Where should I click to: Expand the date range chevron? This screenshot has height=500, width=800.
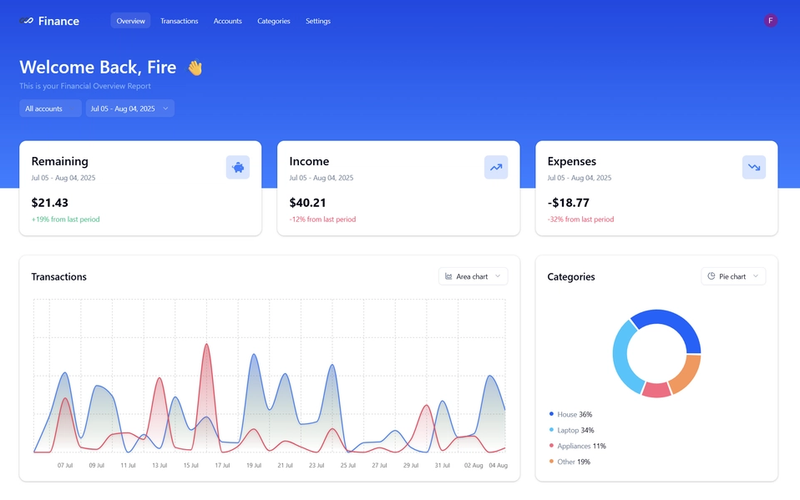165,108
